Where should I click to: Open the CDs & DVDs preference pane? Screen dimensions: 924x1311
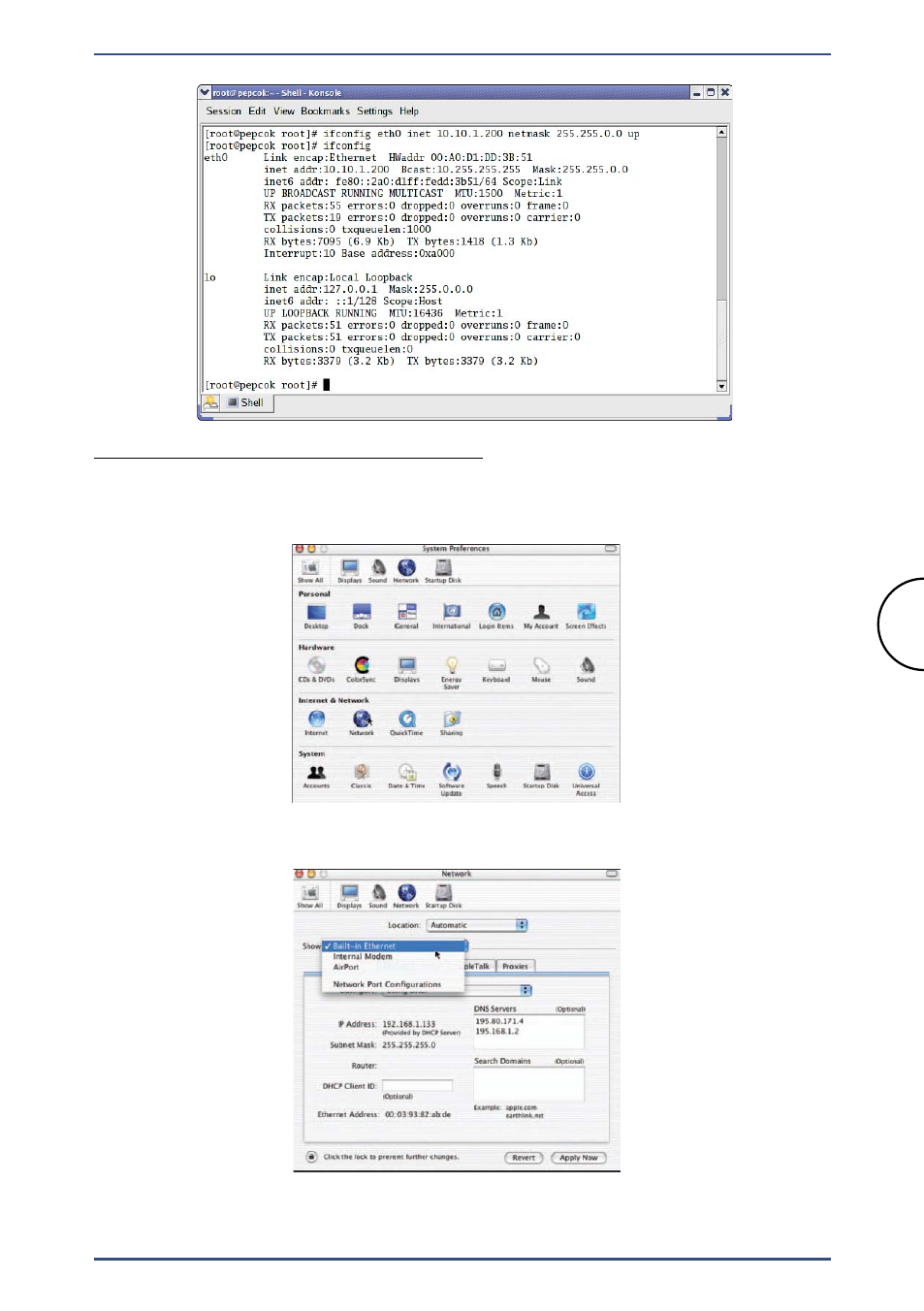point(316,670)
